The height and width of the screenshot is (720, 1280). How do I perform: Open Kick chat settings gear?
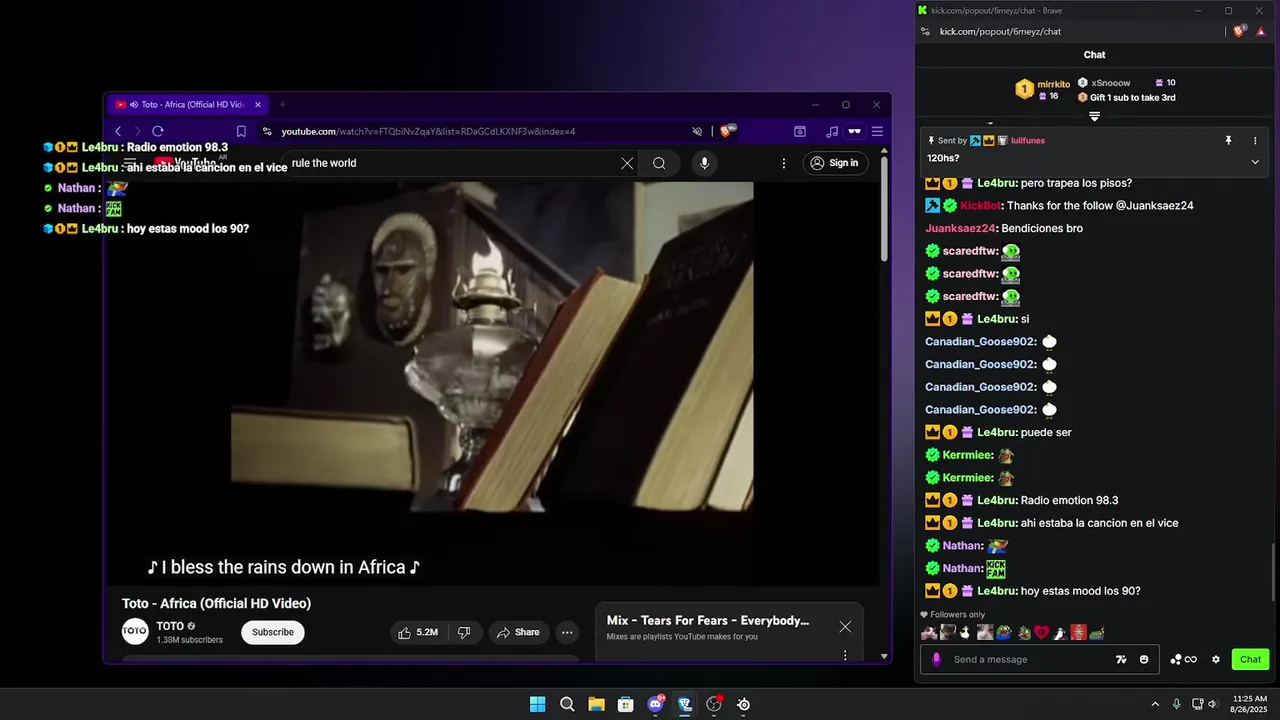click(x=1216, y=659)
